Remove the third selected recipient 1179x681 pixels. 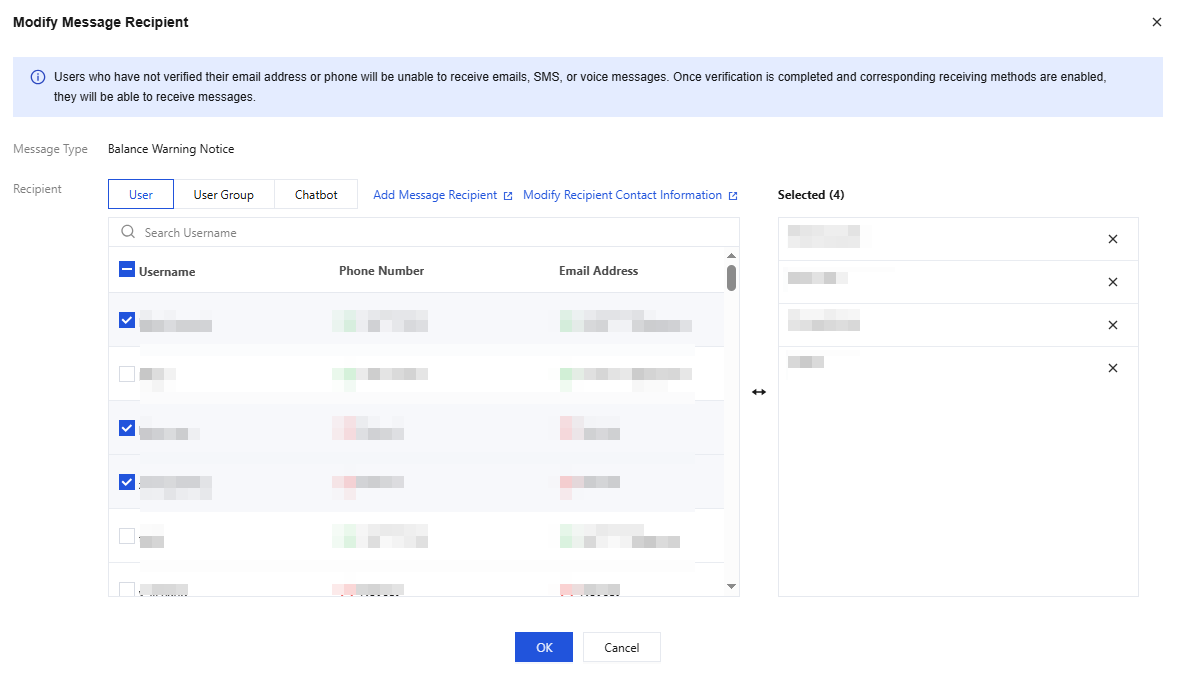(x=1113, y=325)
